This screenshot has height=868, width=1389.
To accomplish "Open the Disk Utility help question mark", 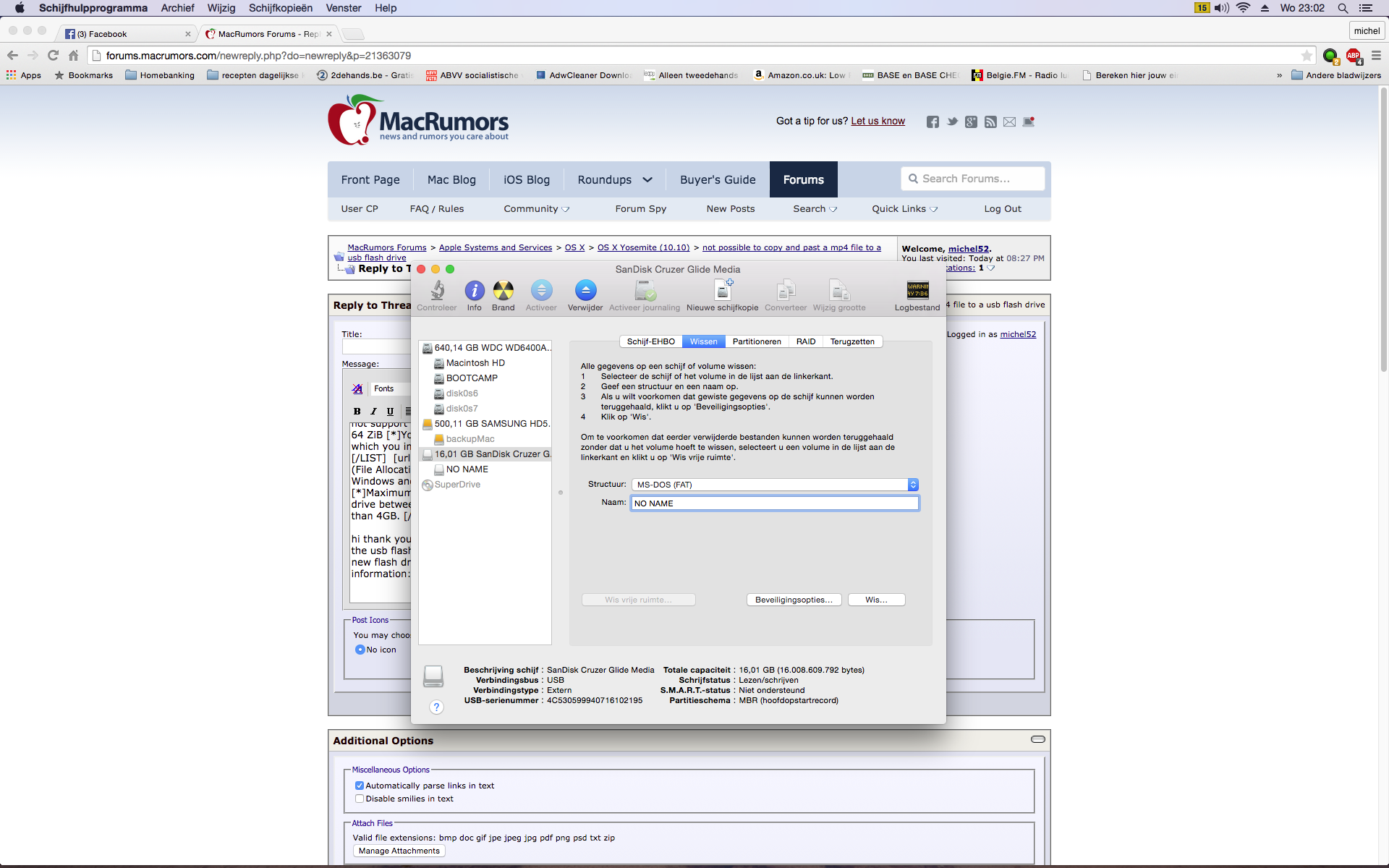I will (x=436, y=707).
